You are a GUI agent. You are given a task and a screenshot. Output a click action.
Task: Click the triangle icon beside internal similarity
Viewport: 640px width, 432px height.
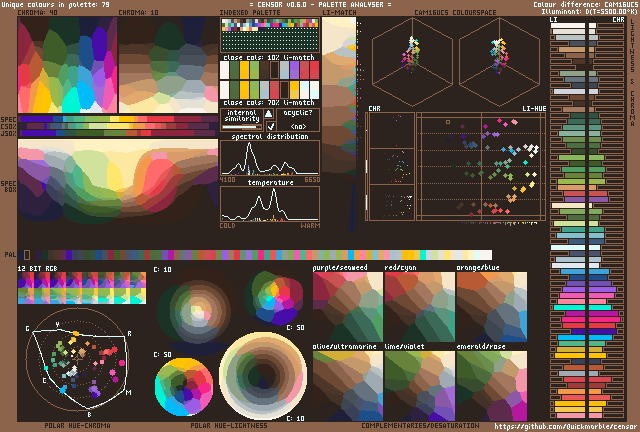[x=269, y=114]
